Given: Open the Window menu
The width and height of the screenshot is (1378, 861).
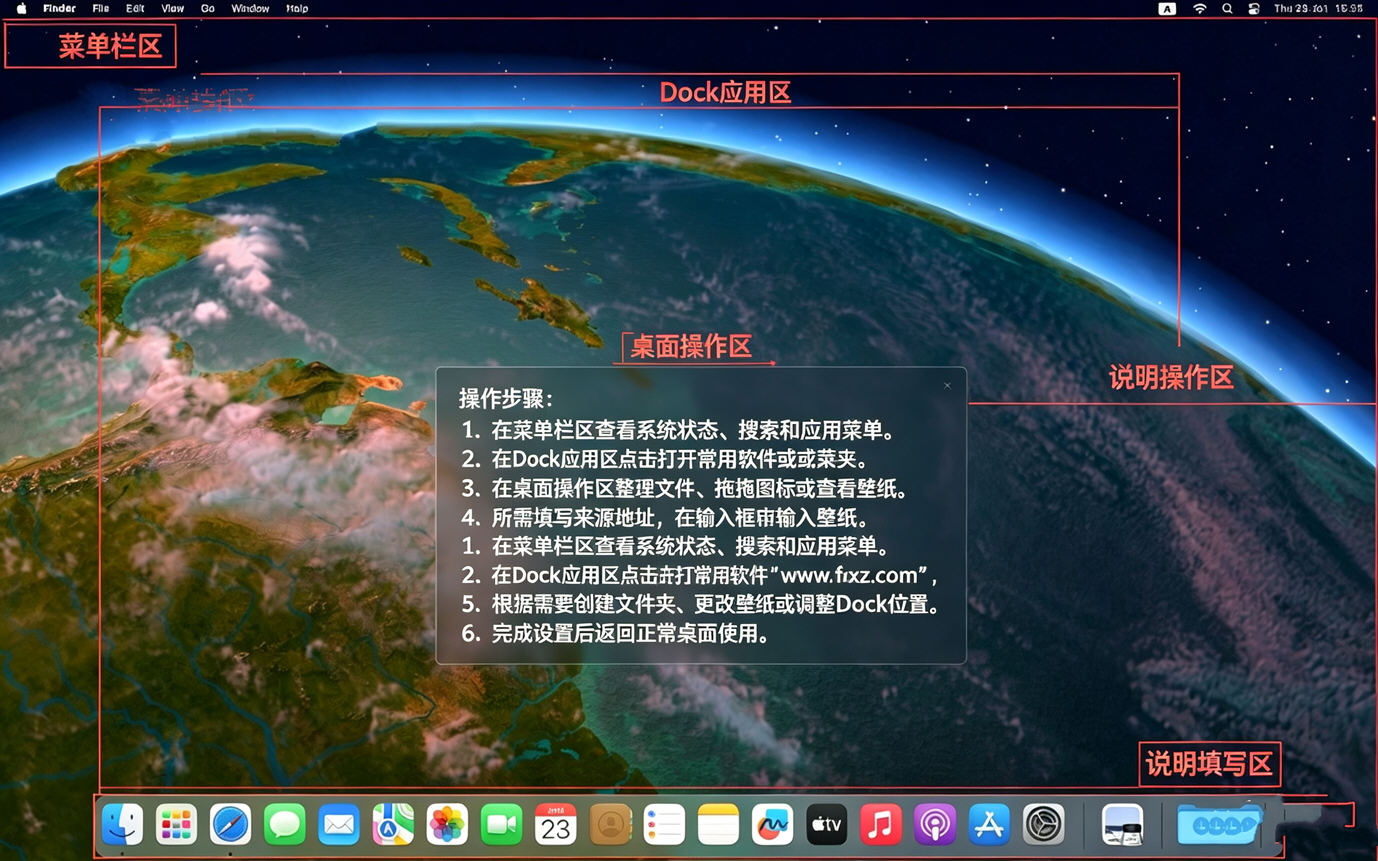Looking at the screenshot, I should [x=250, y=8].
